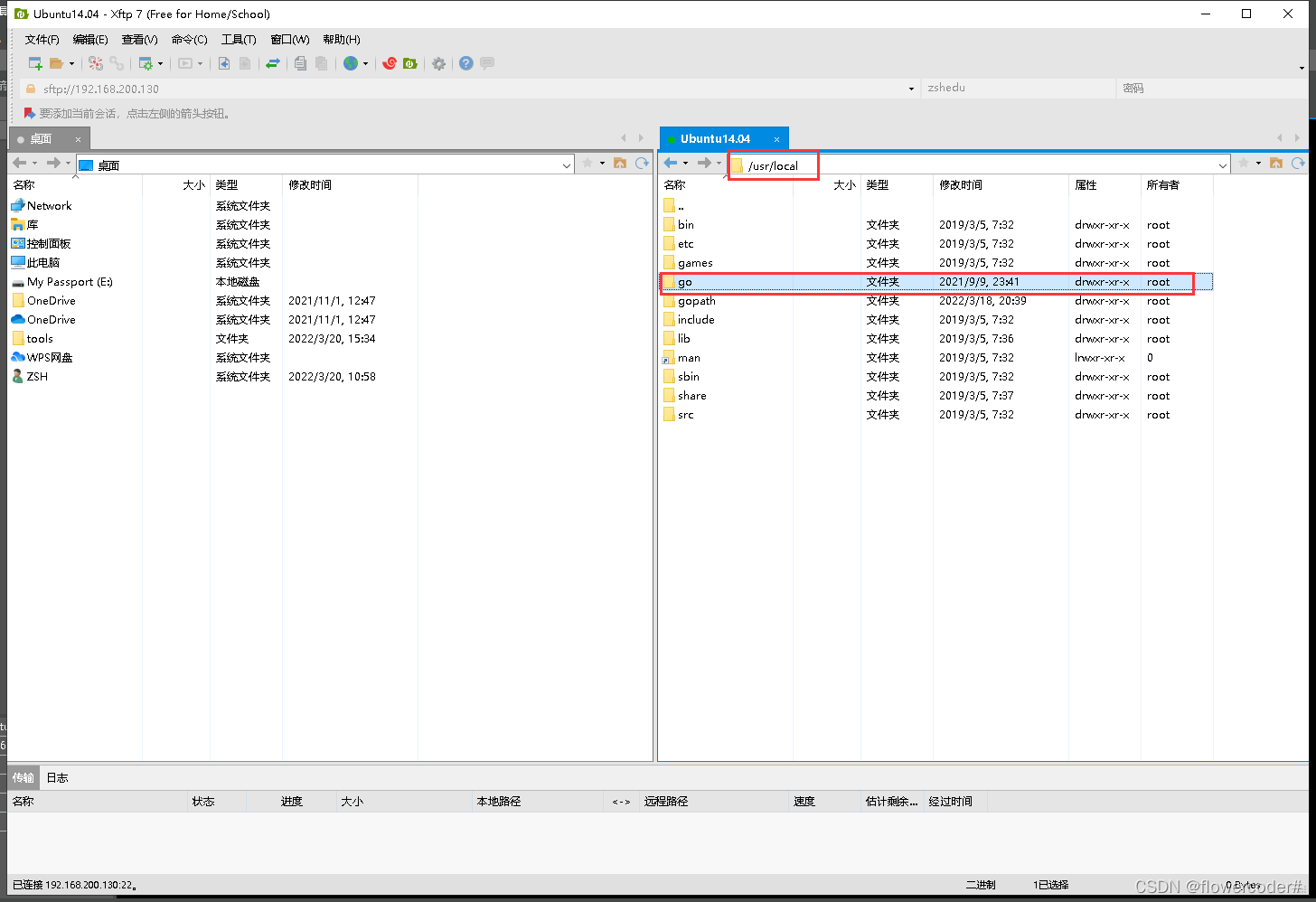Close the 桌面 local tab
Image resolution: width=1316 pixels, height=902 pixels.
tap(78, 139)
